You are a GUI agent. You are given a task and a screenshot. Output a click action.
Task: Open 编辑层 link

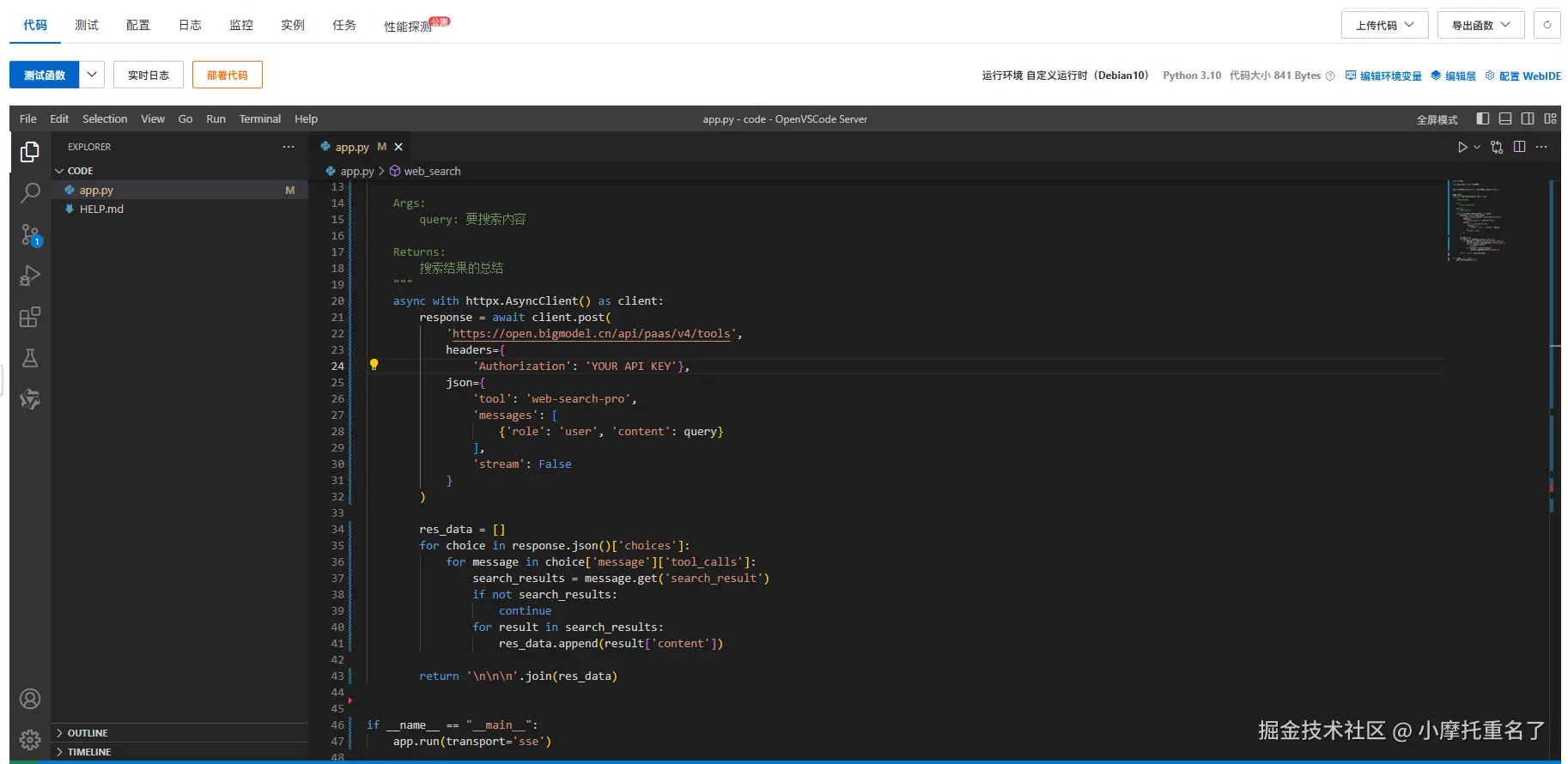1453,76
